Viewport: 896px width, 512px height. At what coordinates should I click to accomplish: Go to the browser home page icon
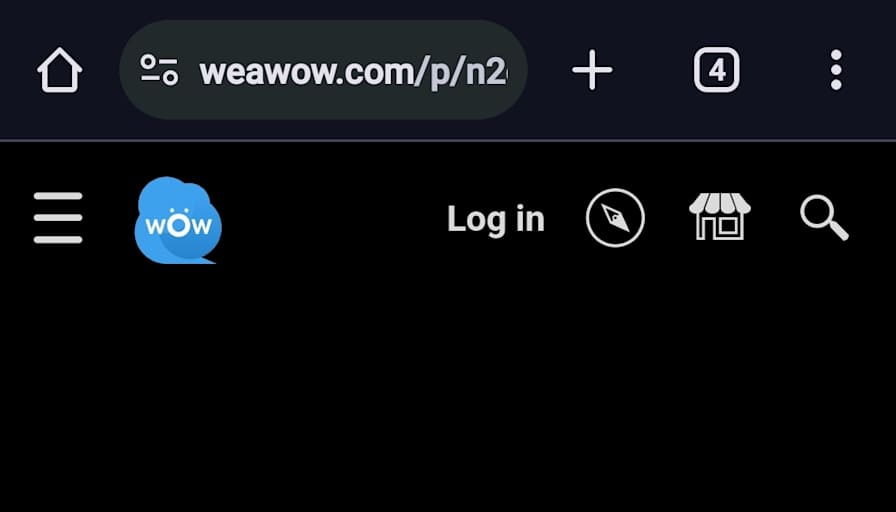coord(59,70)
